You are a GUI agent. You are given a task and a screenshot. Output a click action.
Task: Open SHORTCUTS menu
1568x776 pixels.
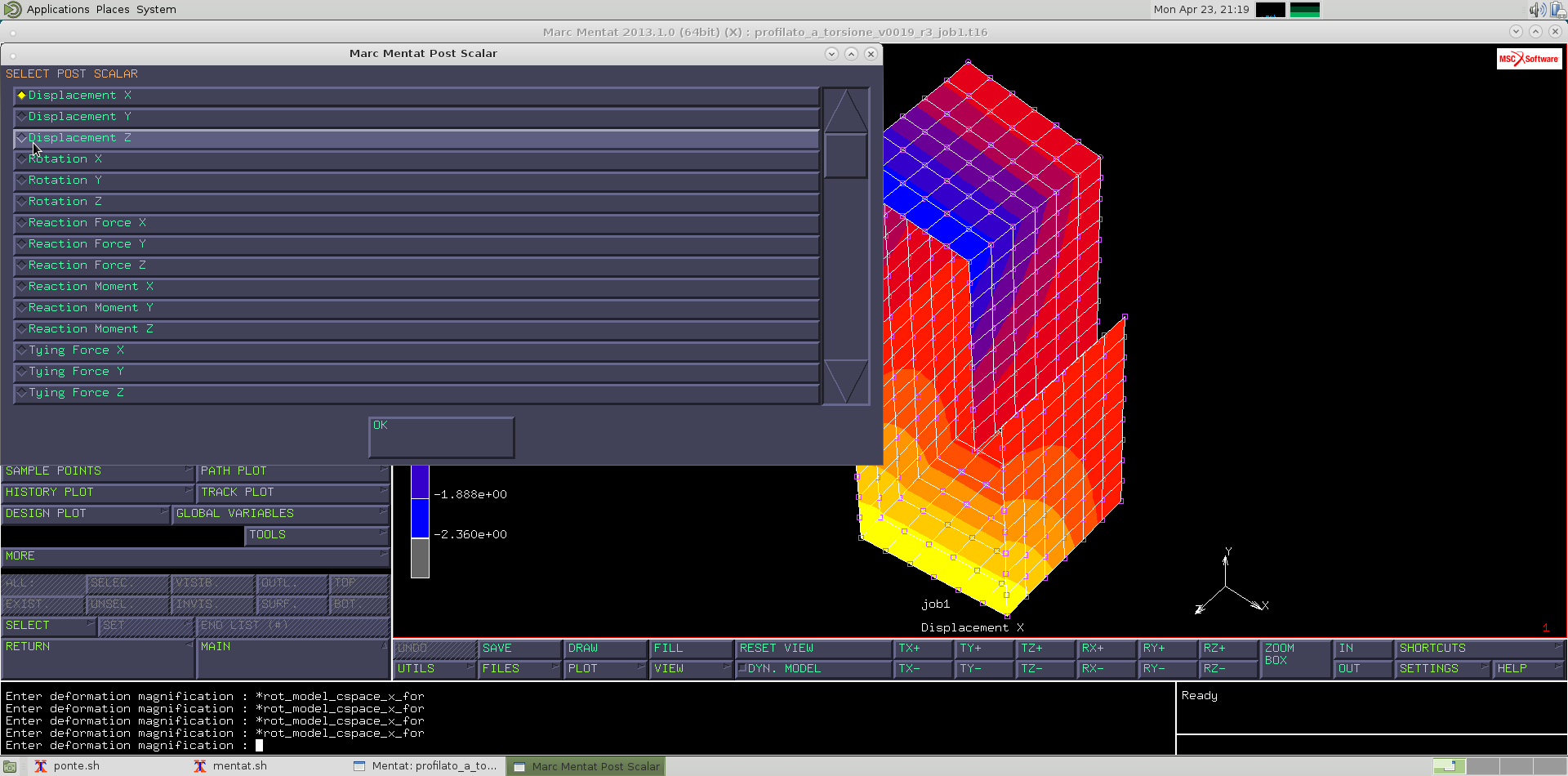(1480, 649)
